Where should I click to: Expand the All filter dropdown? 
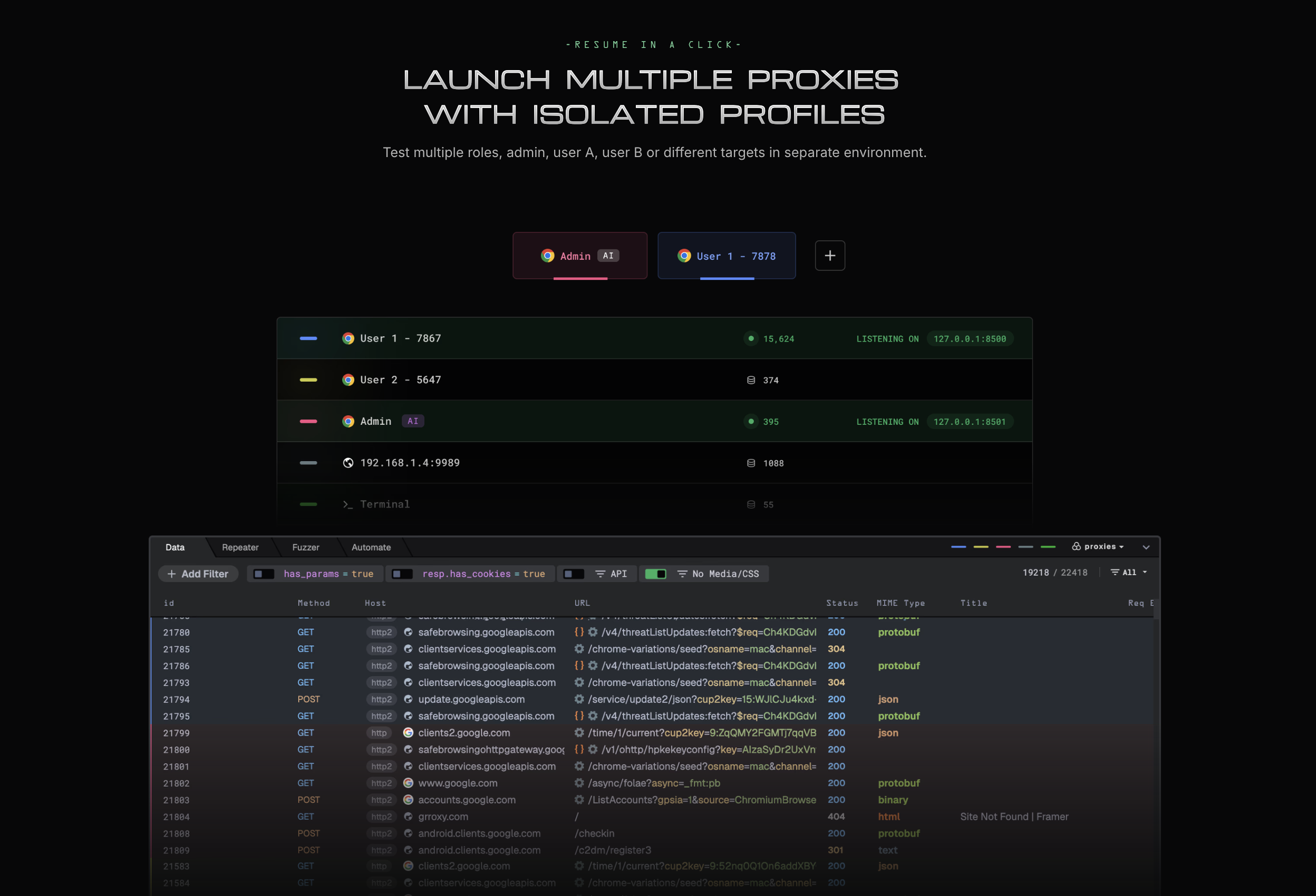point(1129,572)
